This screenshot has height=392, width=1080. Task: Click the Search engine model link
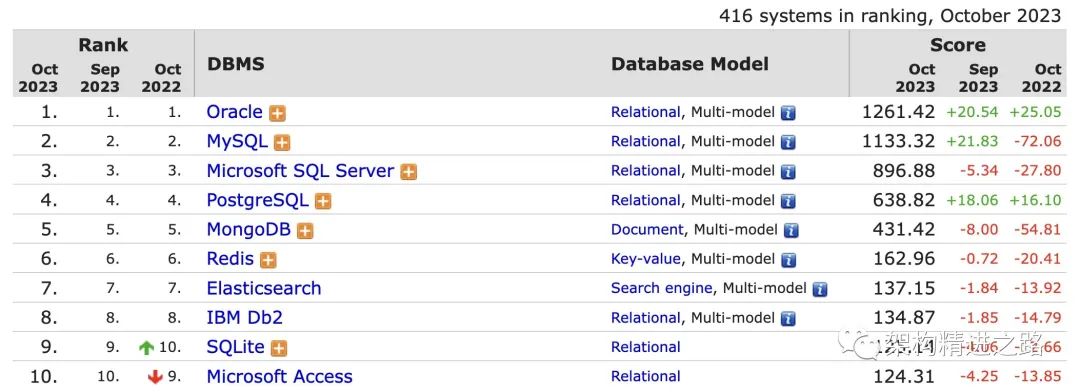pyautogui.click(x=661, y=288)
